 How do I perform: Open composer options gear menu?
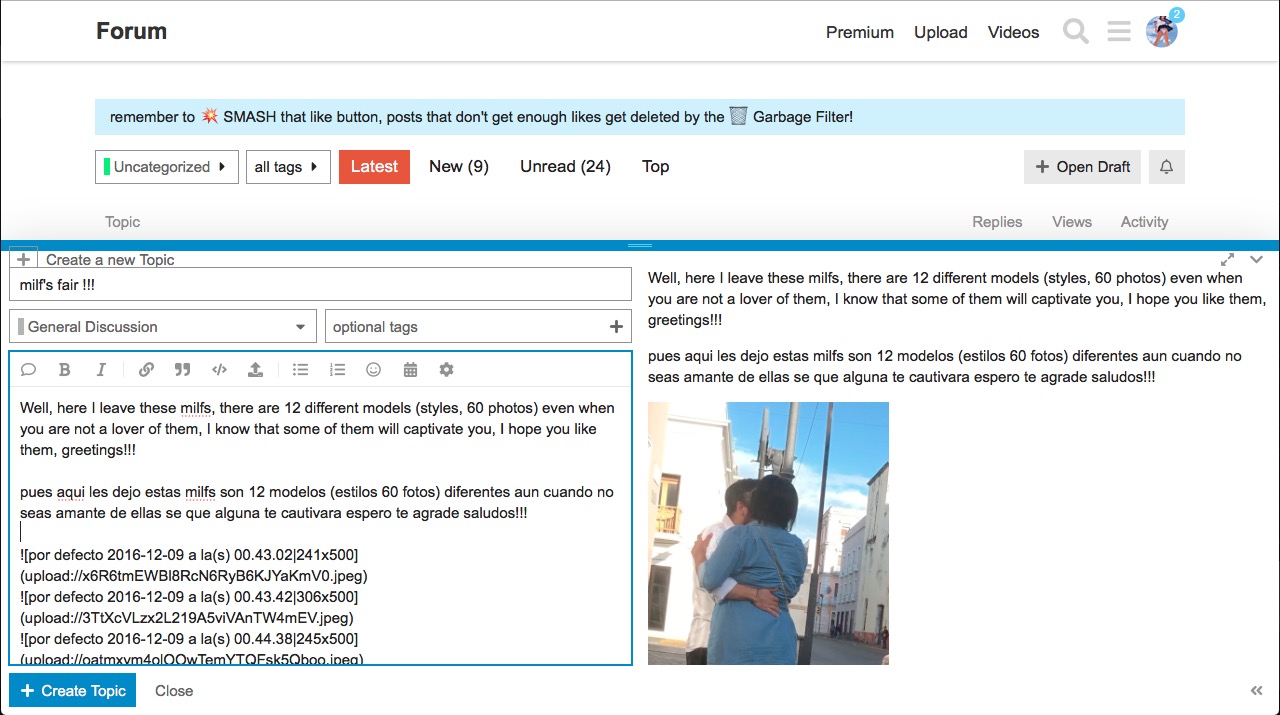click(446, 370)
